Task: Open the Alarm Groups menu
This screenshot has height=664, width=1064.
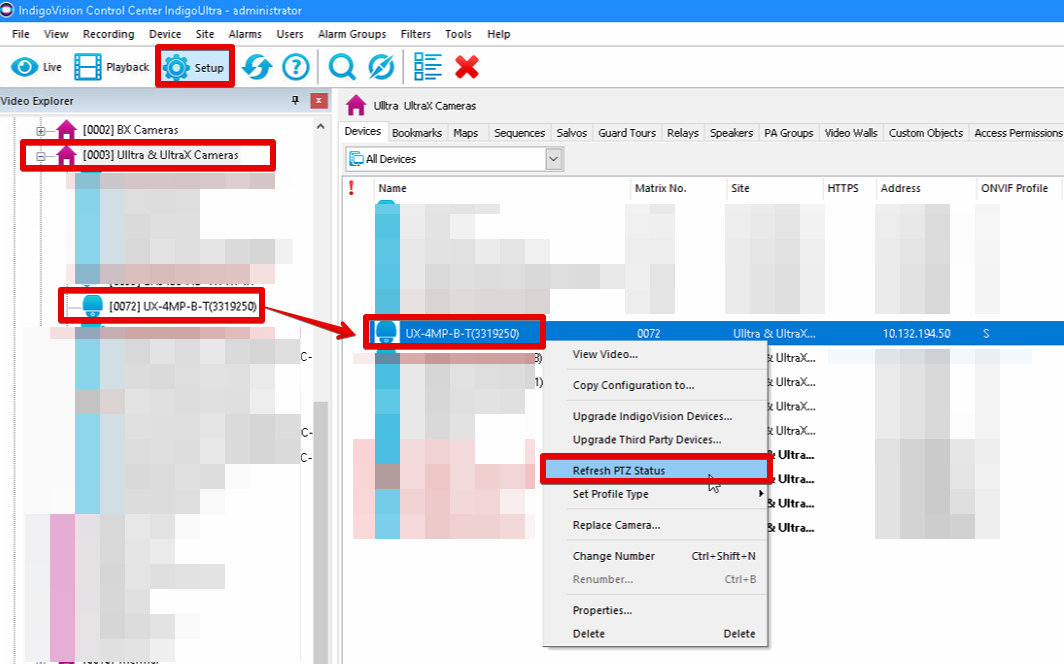Action: click(352, 34)
